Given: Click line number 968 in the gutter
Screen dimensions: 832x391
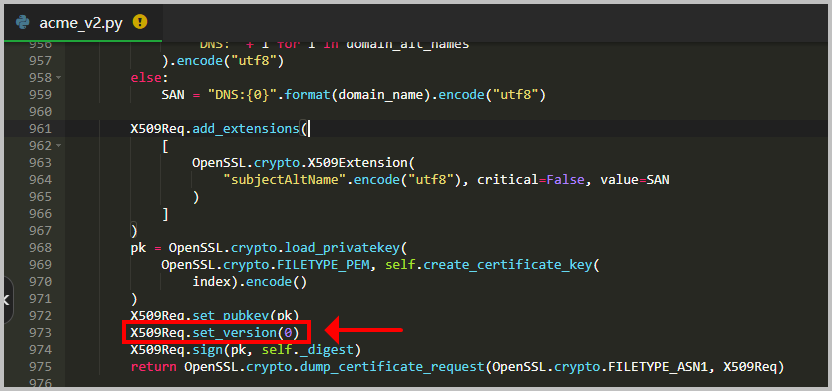Looking at the screenshot, I should [x=40, y=248].
